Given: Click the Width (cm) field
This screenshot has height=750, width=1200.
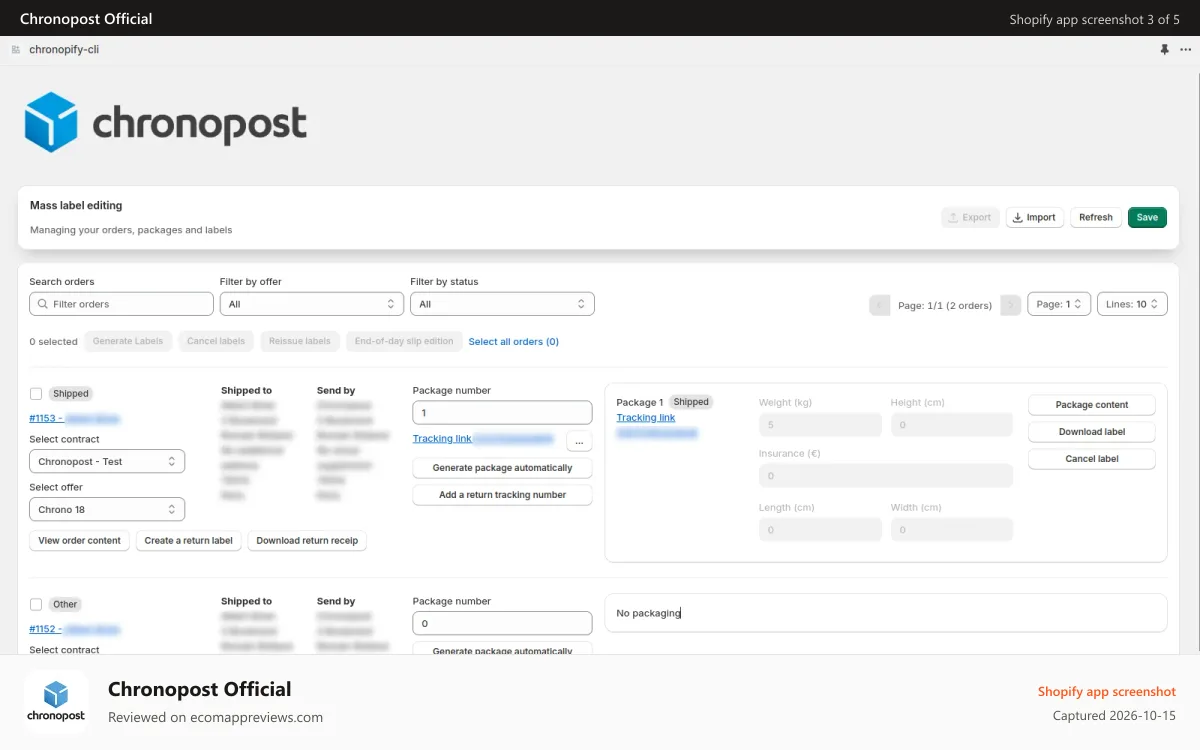Looking at the screenshot, I should (x=952, y=529).
